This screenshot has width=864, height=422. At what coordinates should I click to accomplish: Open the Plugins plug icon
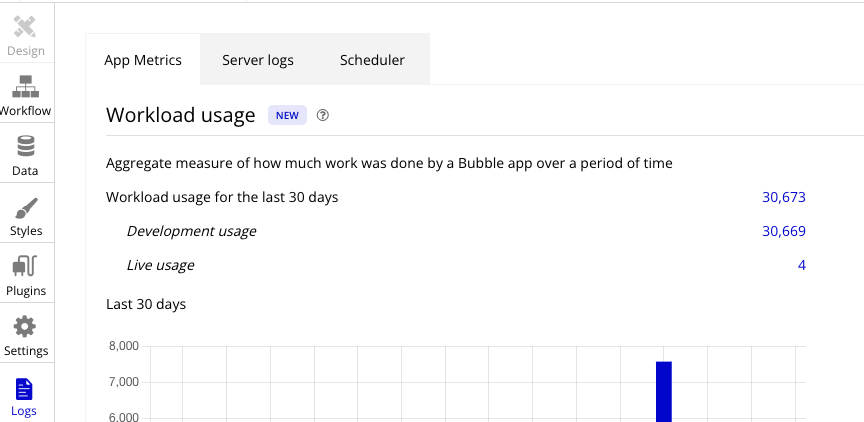tap(25, 267)
